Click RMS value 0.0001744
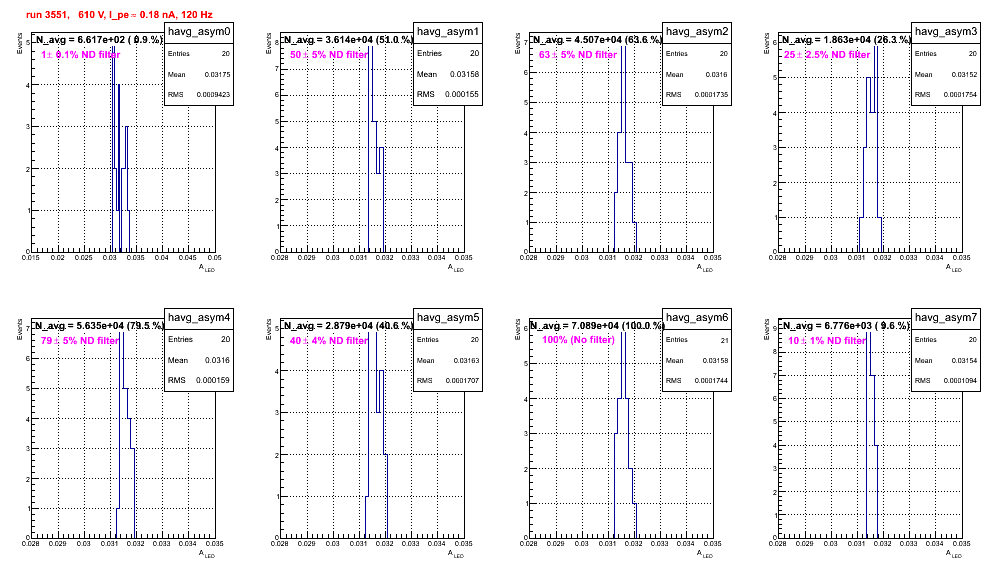This screenshot has width=996, height=572. (711, 381)
